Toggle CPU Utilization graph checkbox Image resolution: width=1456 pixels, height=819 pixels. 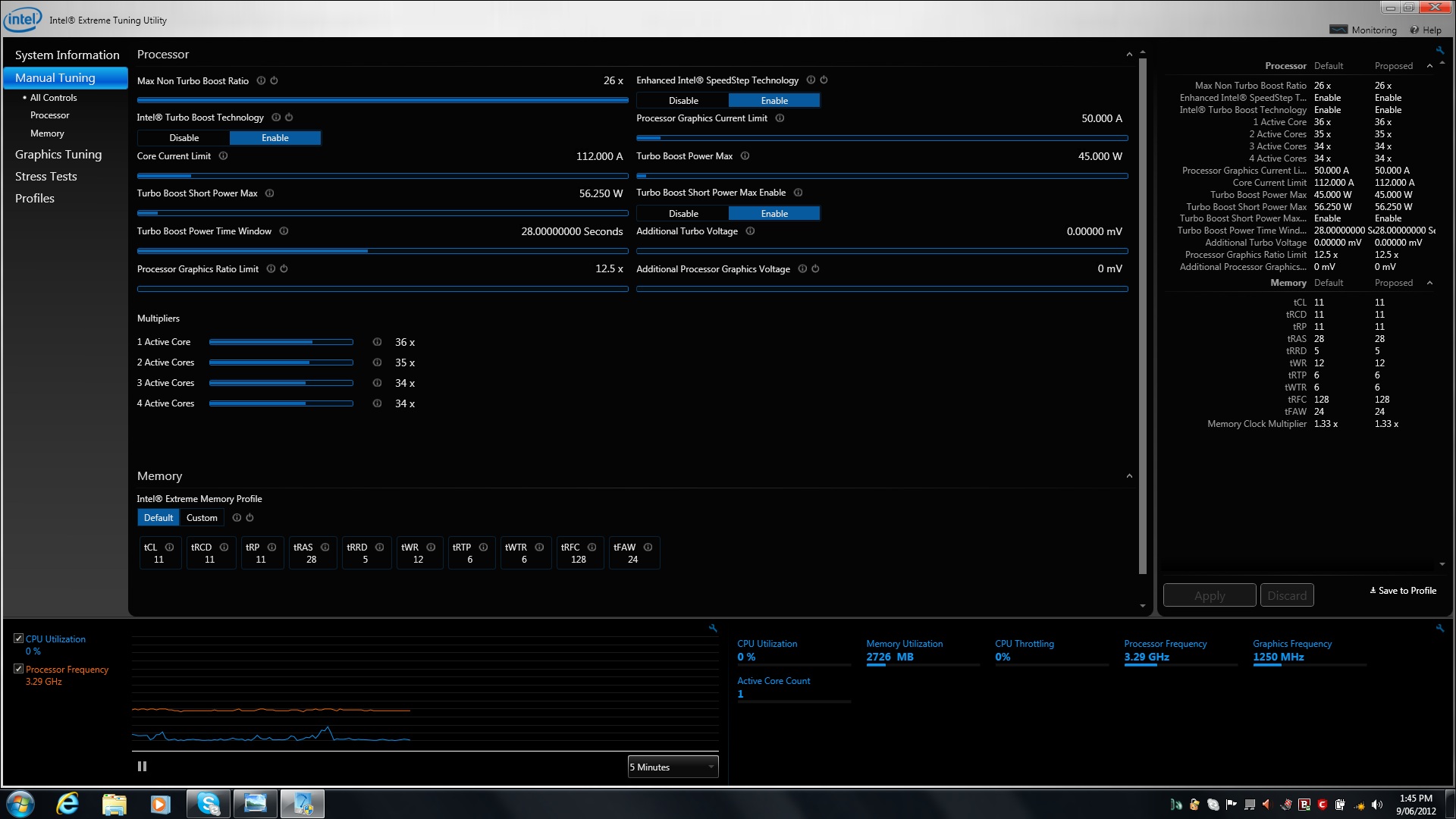tap(19, 639)
